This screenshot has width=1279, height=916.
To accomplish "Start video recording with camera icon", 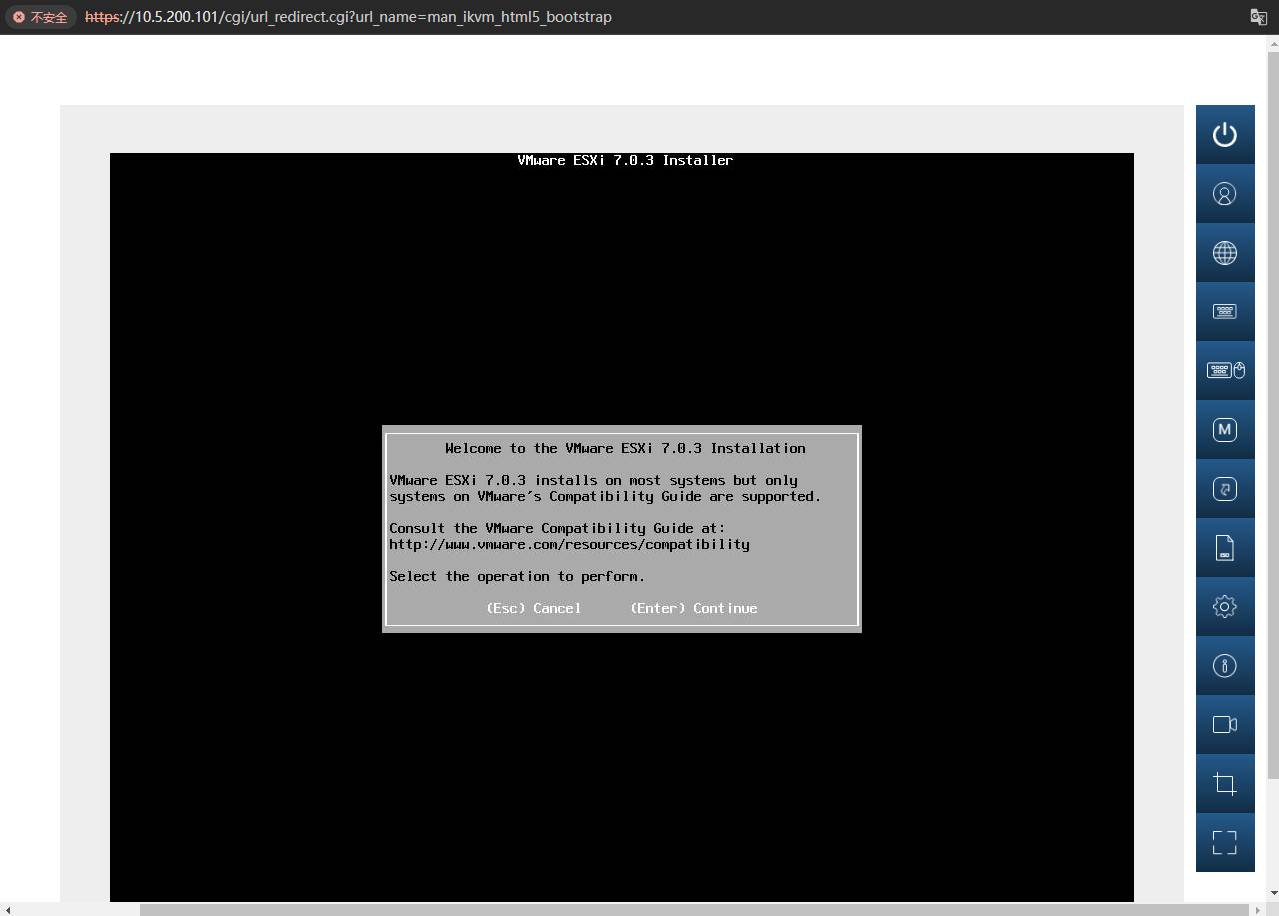I will point(1225,725).
